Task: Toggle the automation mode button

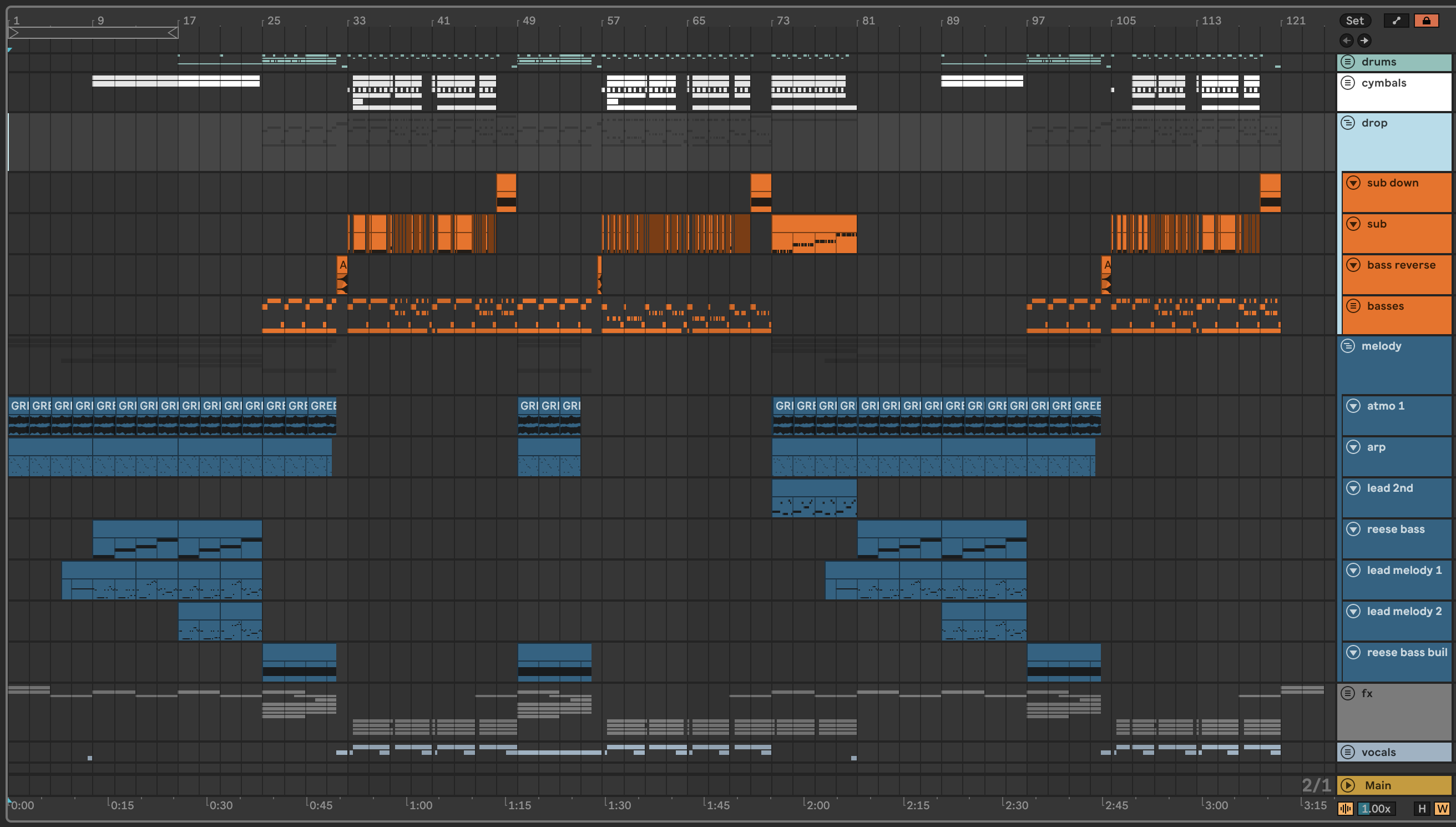Action: (x=1396, y=21)
